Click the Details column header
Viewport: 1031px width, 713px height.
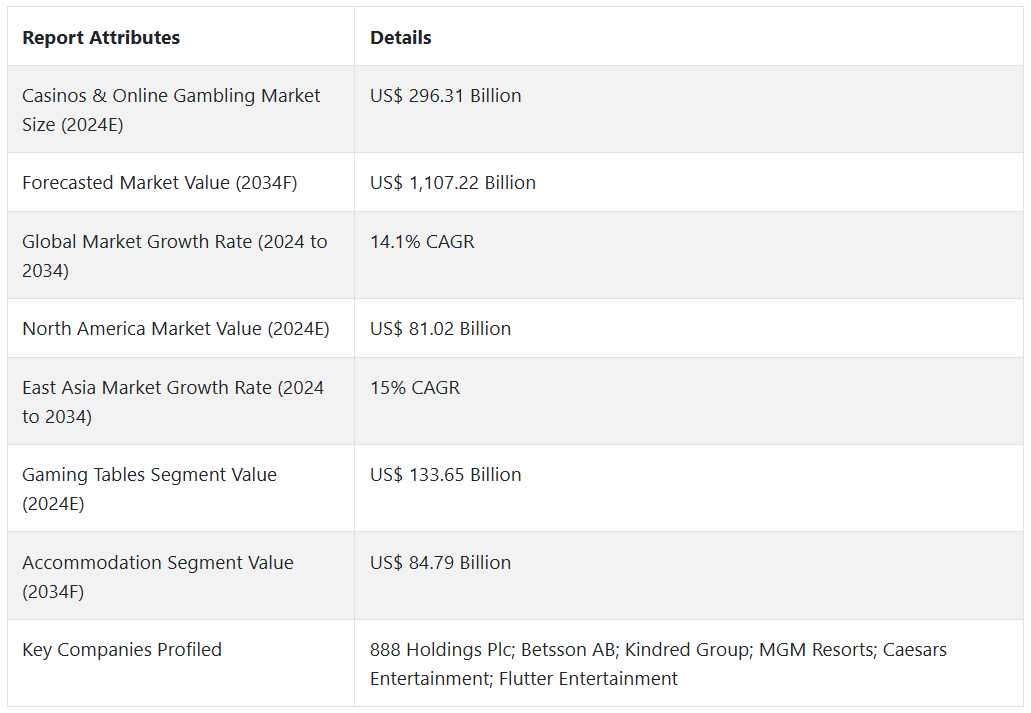pos(401,38)
